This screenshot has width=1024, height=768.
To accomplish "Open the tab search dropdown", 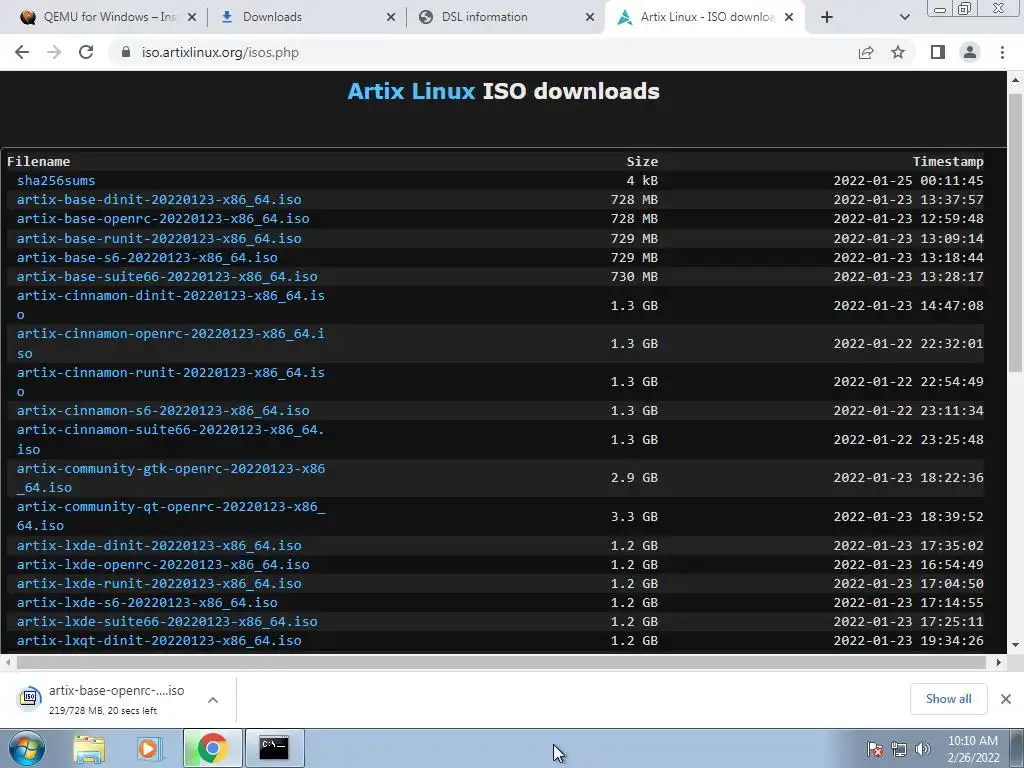I will pyautogui.click(x=904, y=17).
